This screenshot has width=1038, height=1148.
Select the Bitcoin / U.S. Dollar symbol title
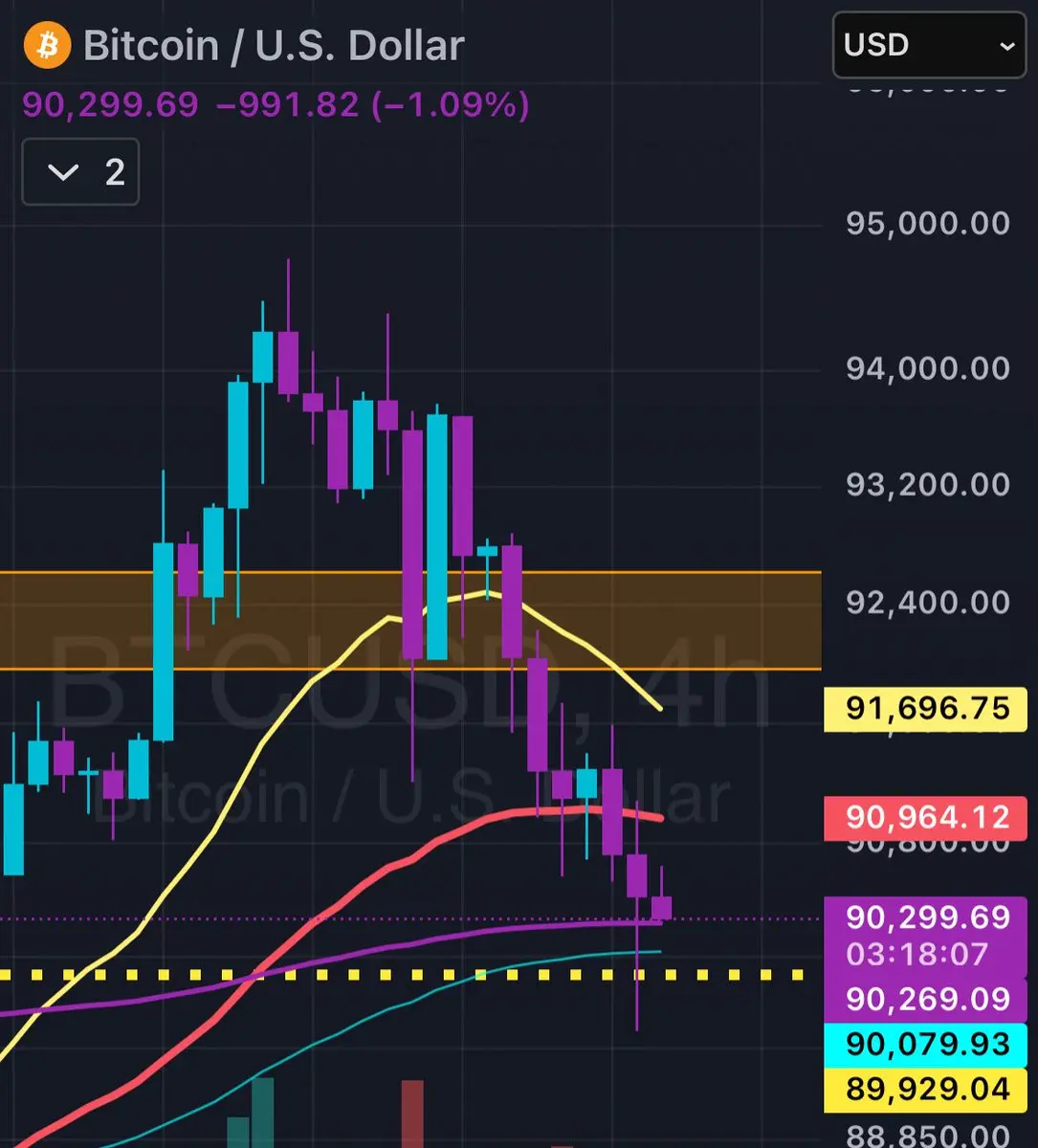click(274, 46)
